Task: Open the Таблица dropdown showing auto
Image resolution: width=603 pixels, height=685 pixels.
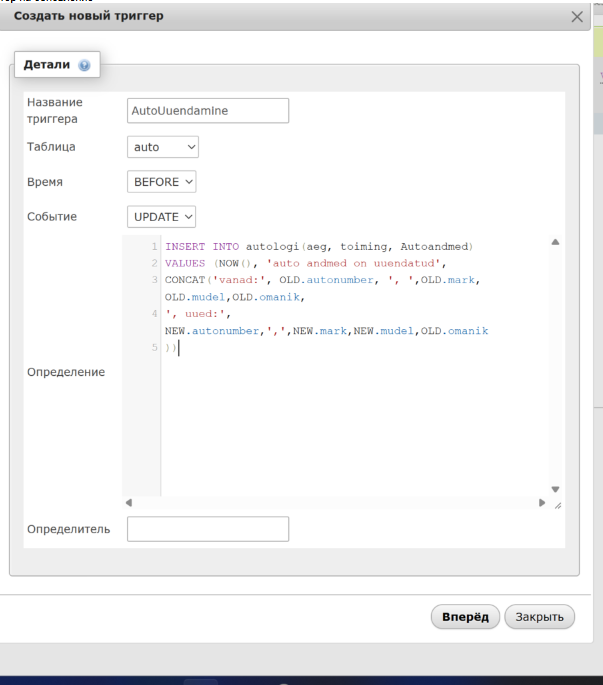Action: (164, 147)
